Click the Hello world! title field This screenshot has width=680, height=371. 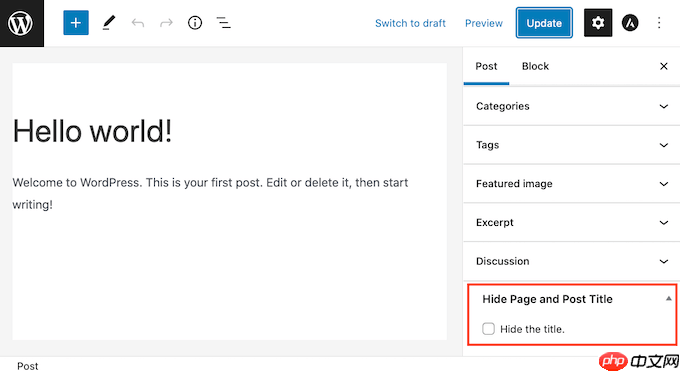point(229,131)
